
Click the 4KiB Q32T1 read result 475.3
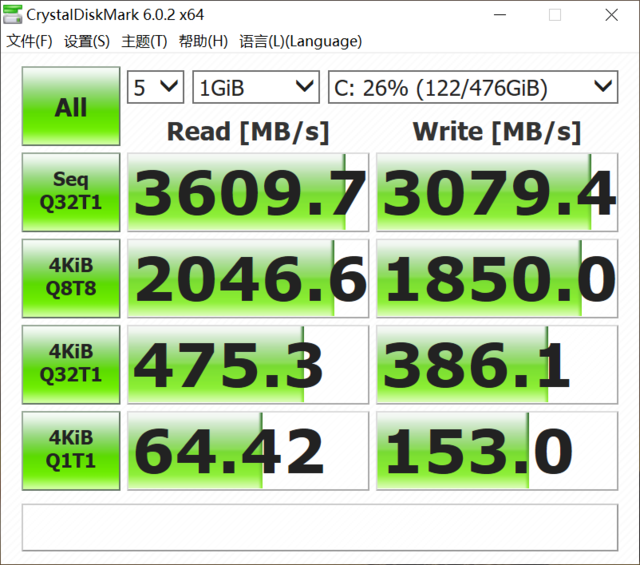click(x=248, y=365)
